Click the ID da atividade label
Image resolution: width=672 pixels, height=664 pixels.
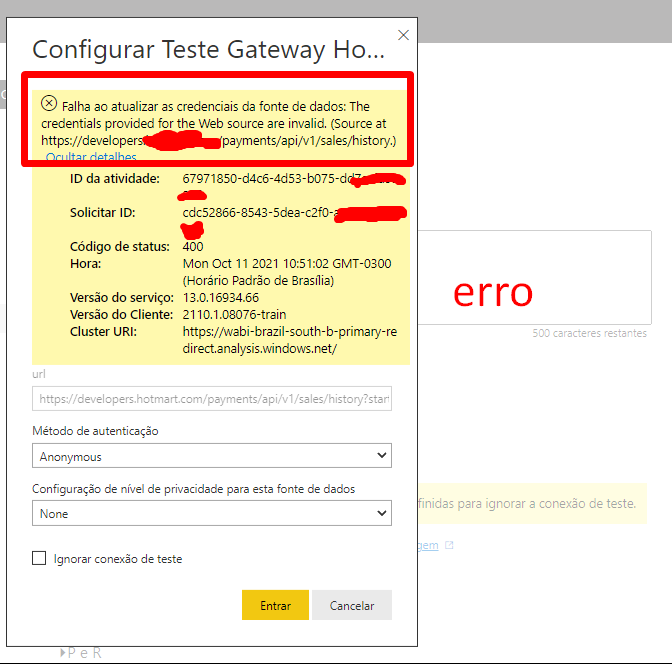point(115,178)
